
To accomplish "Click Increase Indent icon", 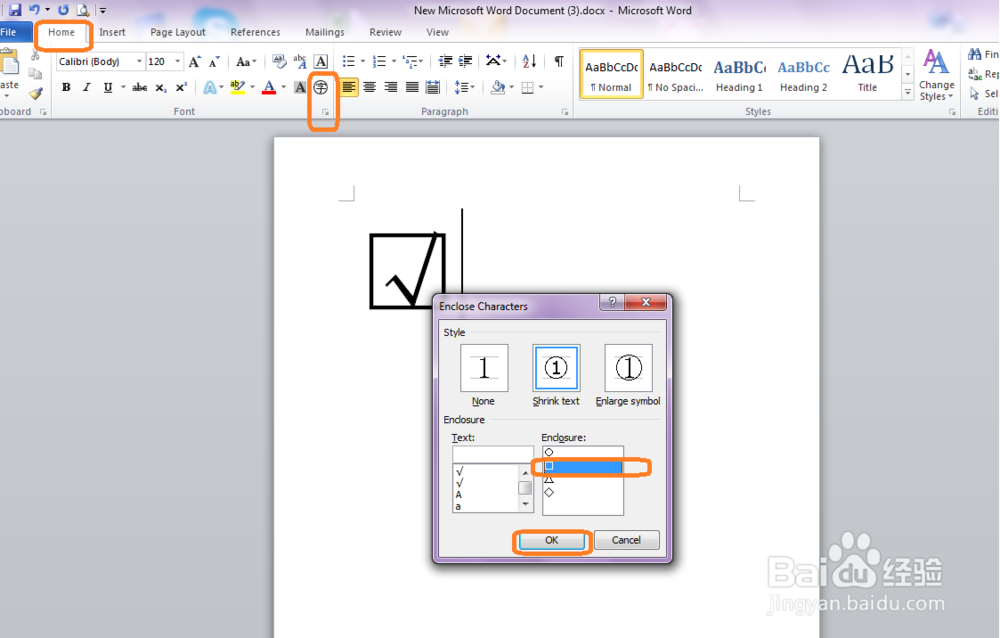I will 466,61.
